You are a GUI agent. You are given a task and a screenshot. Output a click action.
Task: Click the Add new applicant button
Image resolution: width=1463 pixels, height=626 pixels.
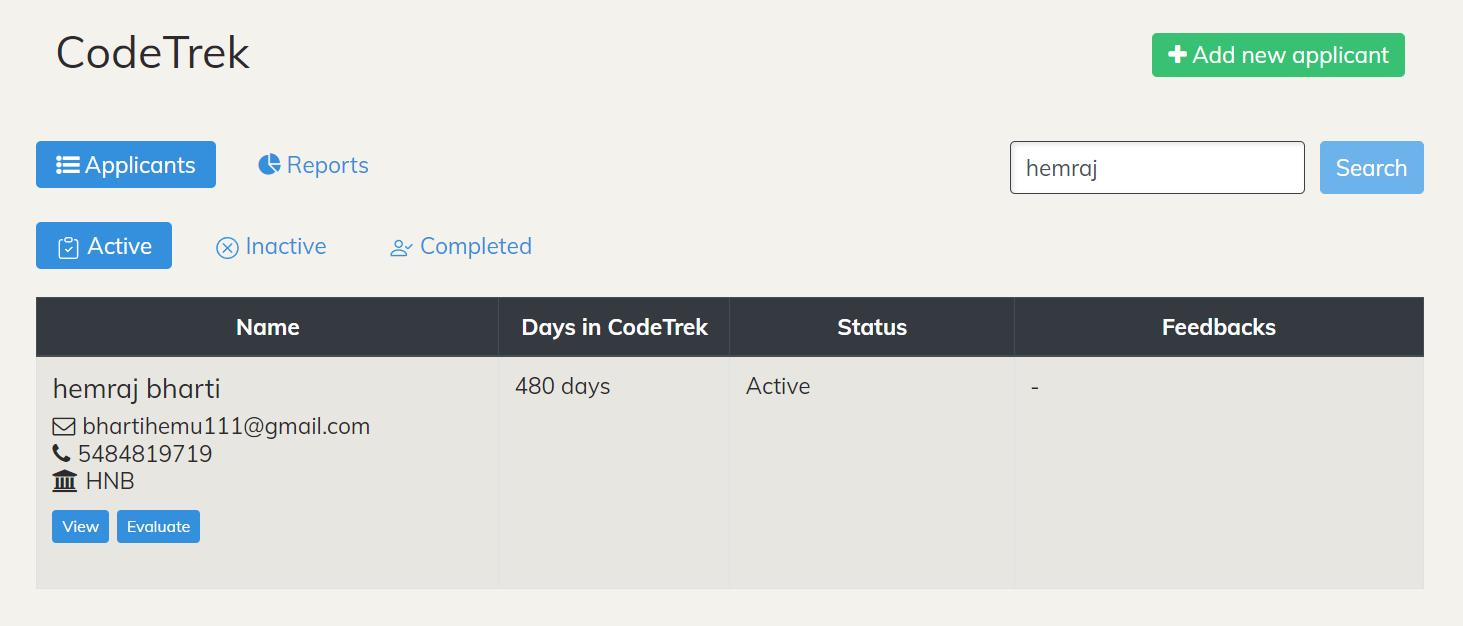[1277, 55]
